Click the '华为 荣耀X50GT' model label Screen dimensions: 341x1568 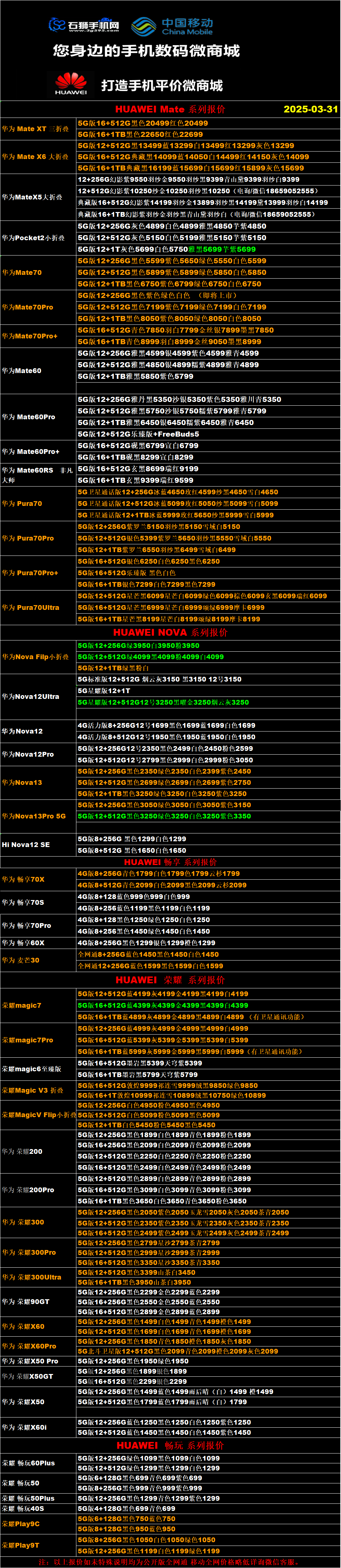(x=27, y=1376)
